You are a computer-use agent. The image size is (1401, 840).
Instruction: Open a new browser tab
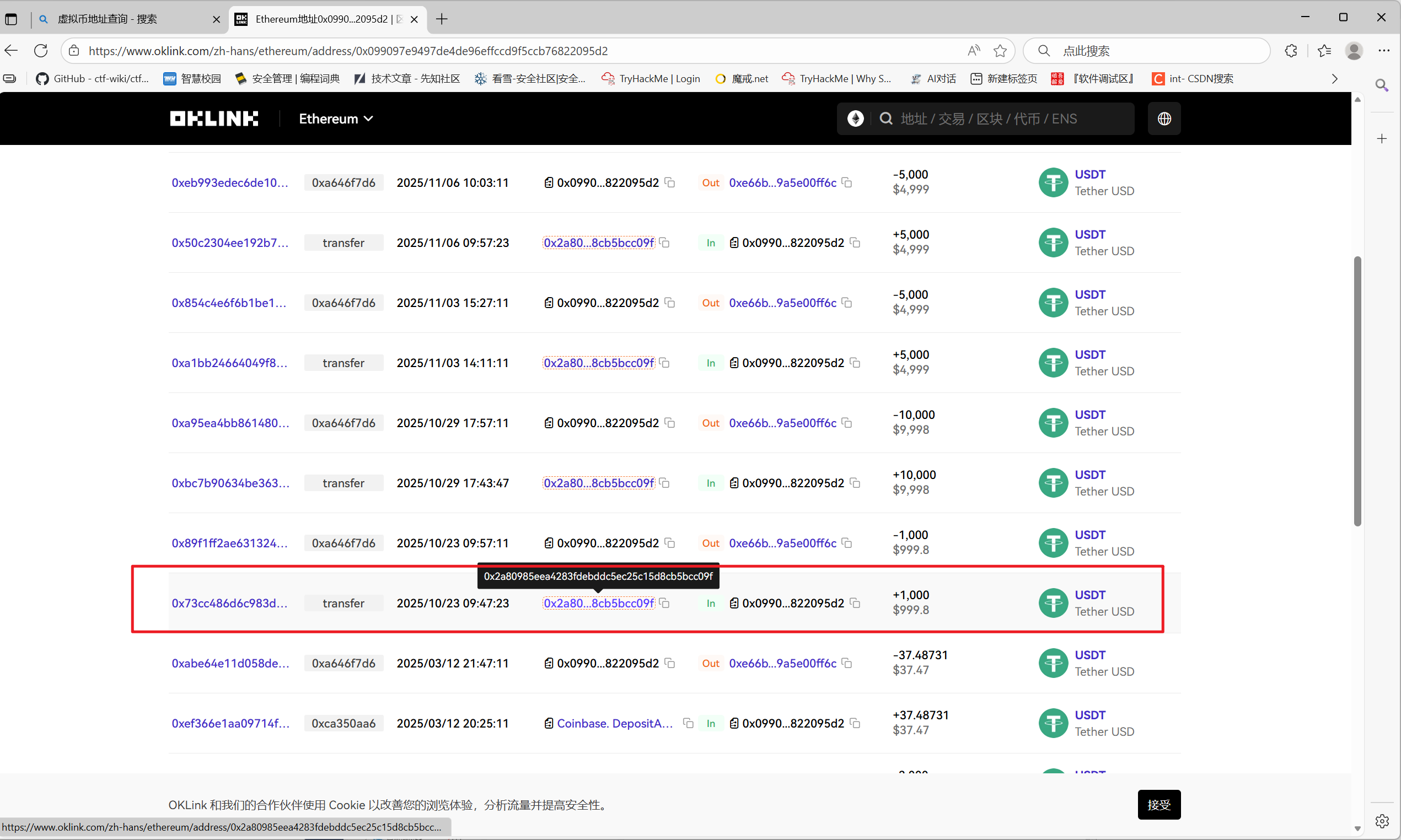pos(442,19)
